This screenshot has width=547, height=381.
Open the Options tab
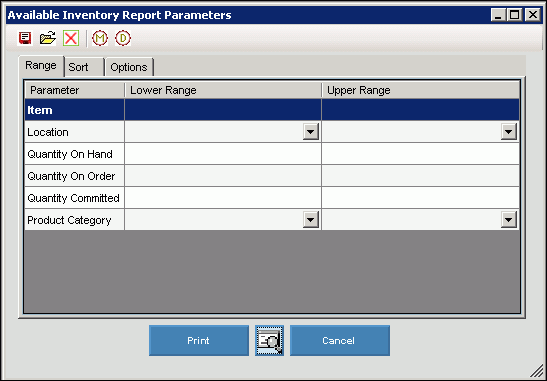(129, 67)
